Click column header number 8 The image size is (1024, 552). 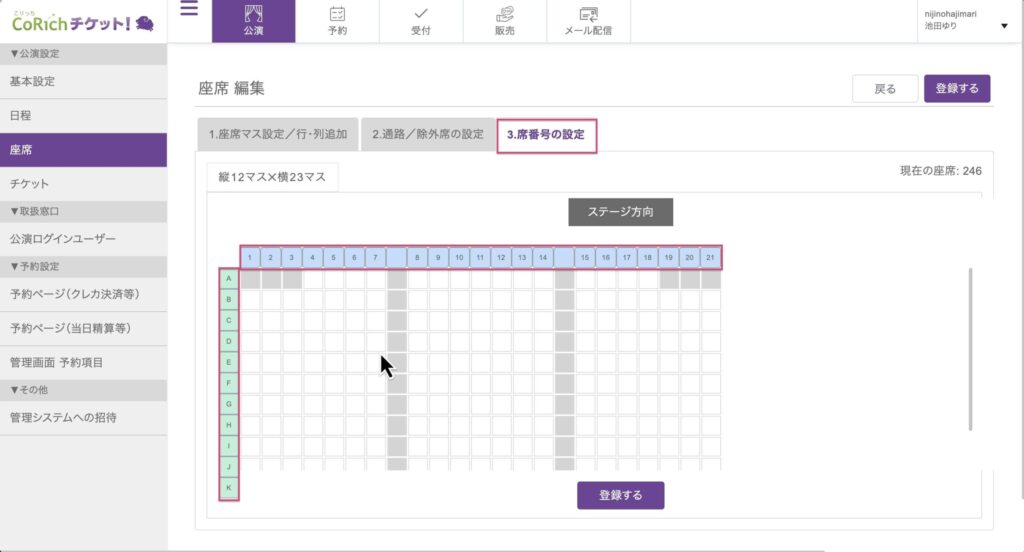click(x=418, y=258)
